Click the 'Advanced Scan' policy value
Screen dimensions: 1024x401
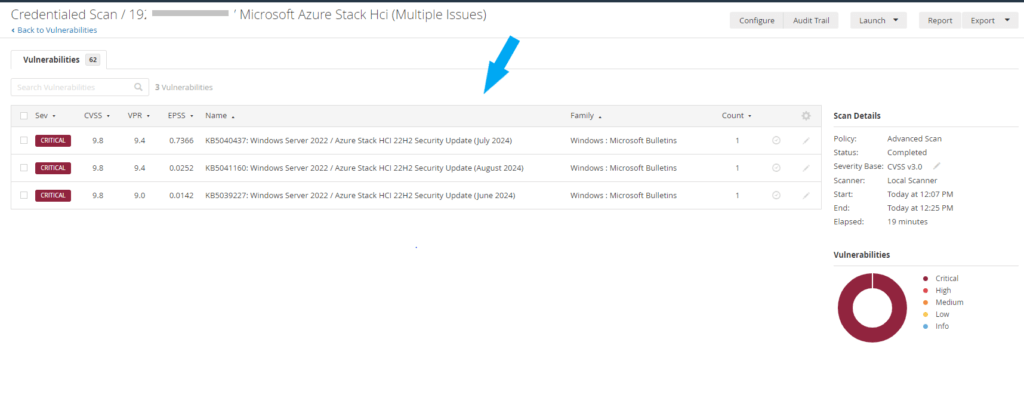914,138
